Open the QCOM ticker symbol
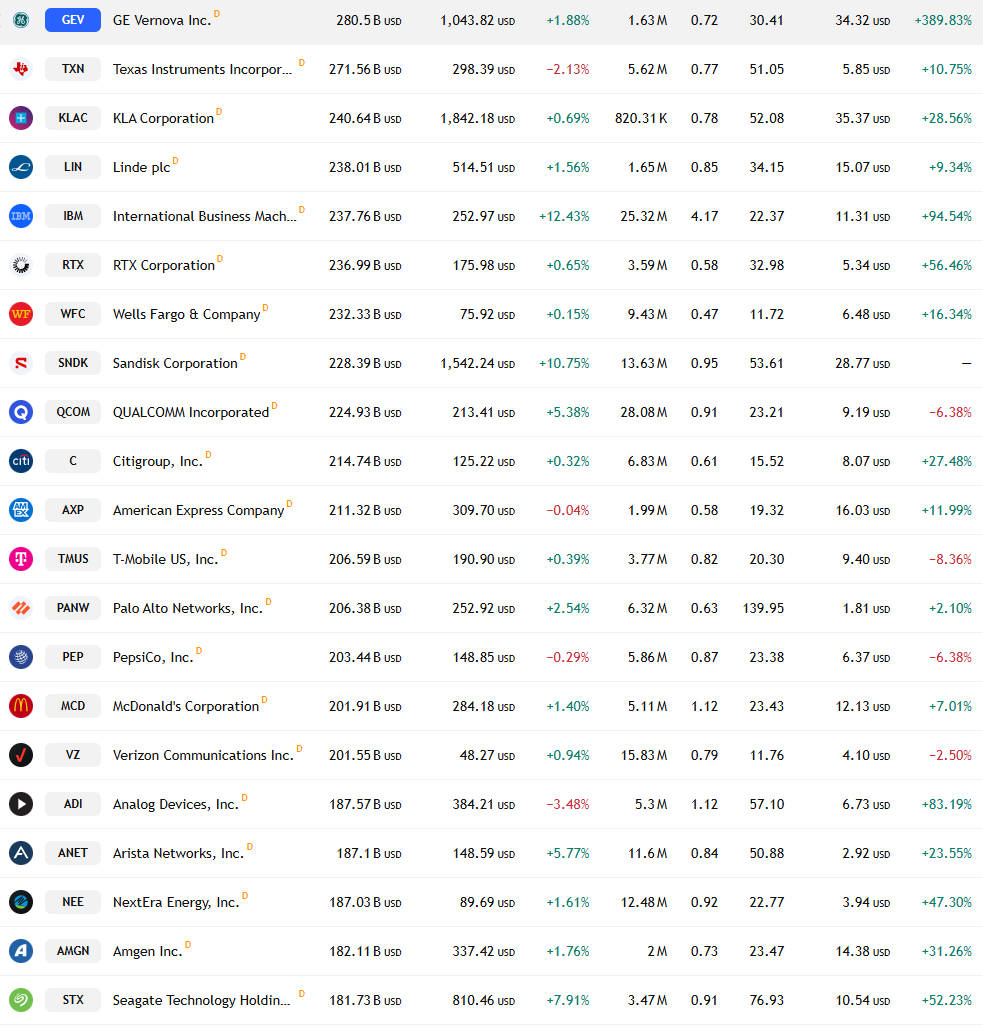The image size is (983, 1031). (73, 412)
